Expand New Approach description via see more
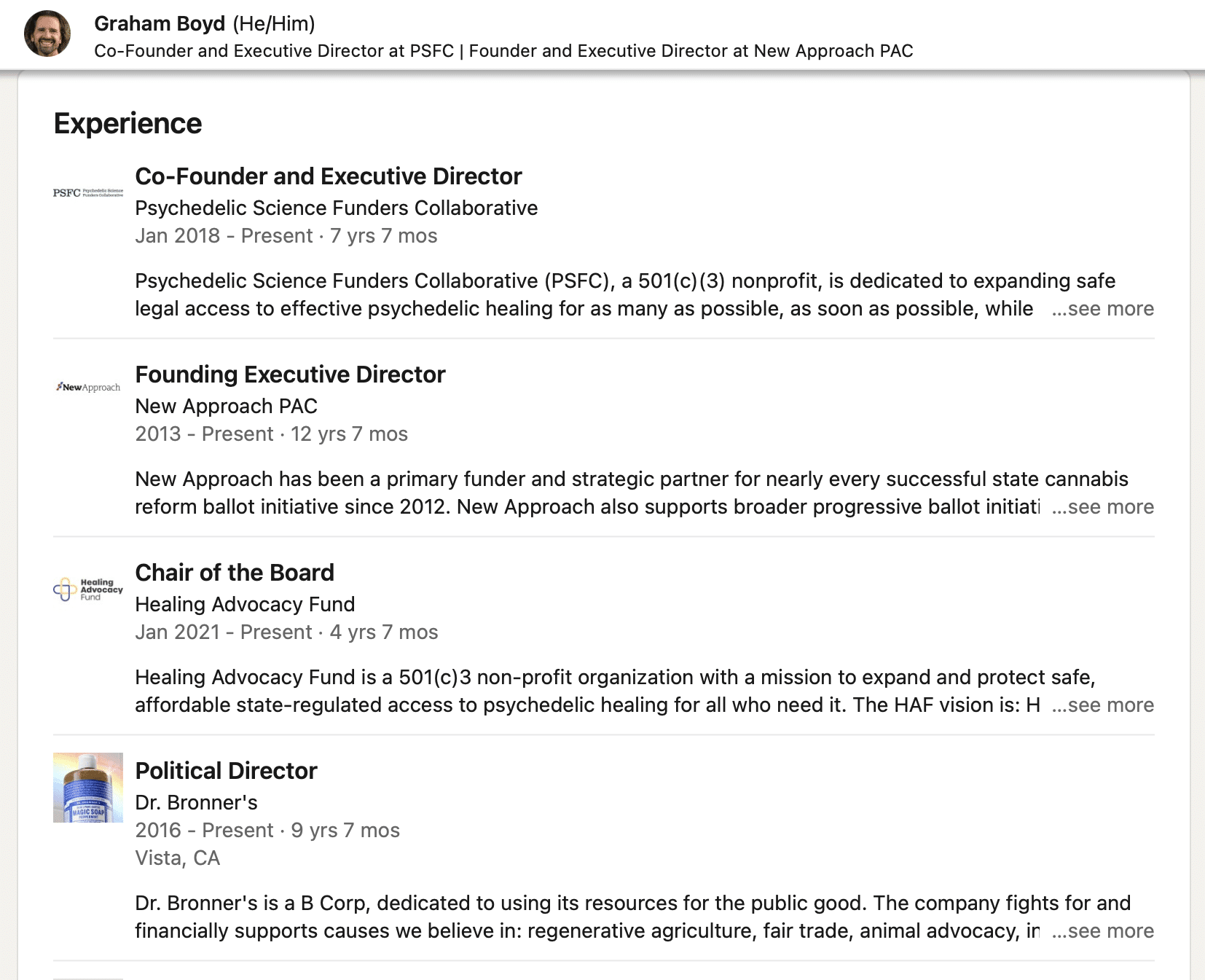Image resolution: width=1205 pixels, height=980 pixels. pyautogui.click(x=1102, y=507)
